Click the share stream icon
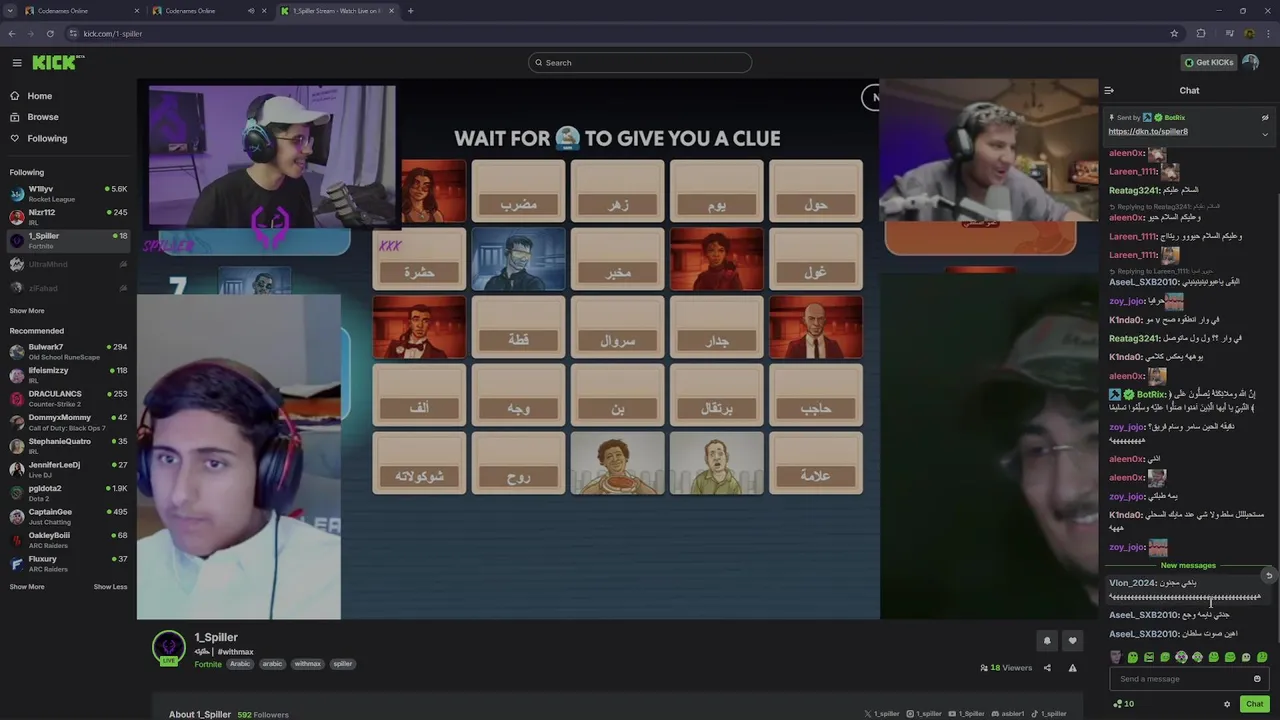This screenshot has height=720, width=1280. (1047, 668)
